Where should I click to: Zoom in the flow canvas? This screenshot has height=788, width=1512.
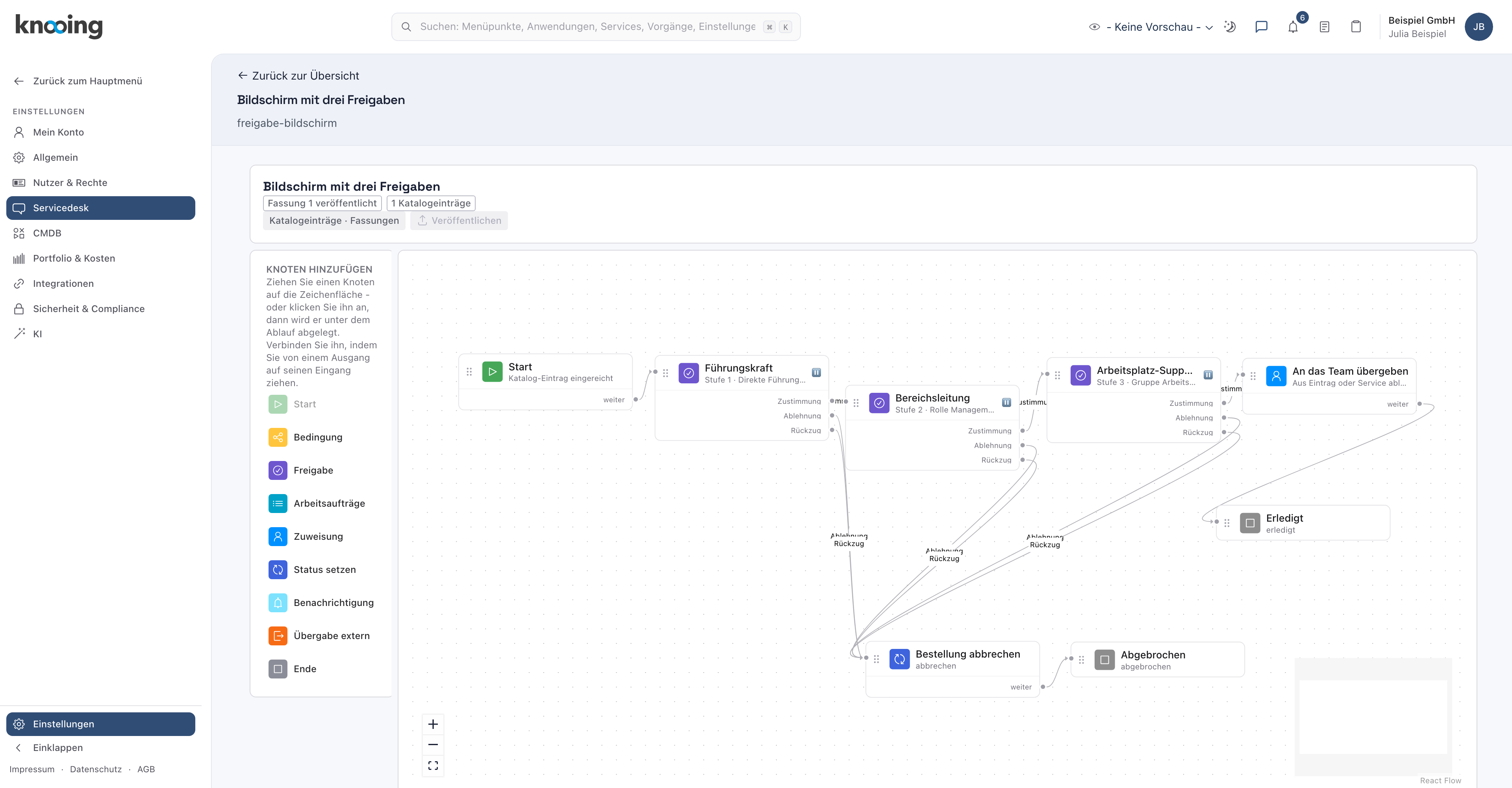point(433,725)
